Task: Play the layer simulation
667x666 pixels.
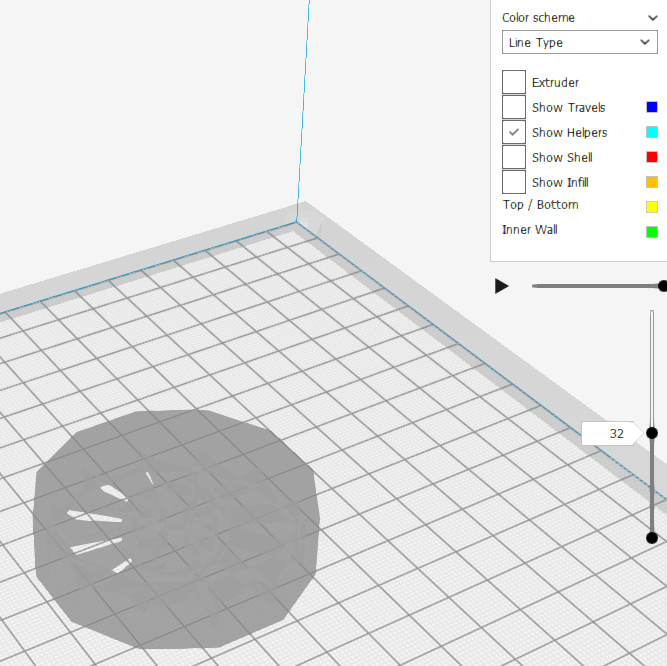Action: click(x=502, y=286)
